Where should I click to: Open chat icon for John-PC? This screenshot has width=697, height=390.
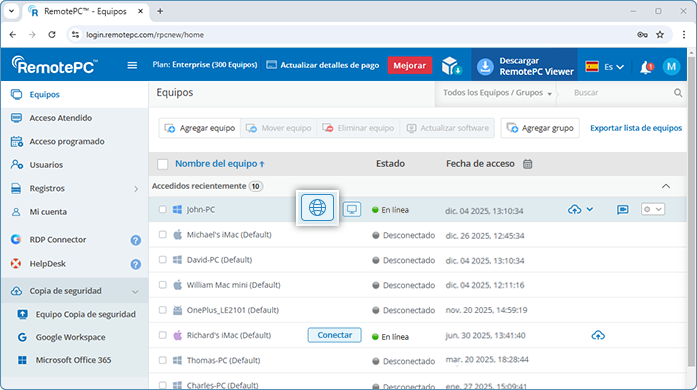pos(623,209)
